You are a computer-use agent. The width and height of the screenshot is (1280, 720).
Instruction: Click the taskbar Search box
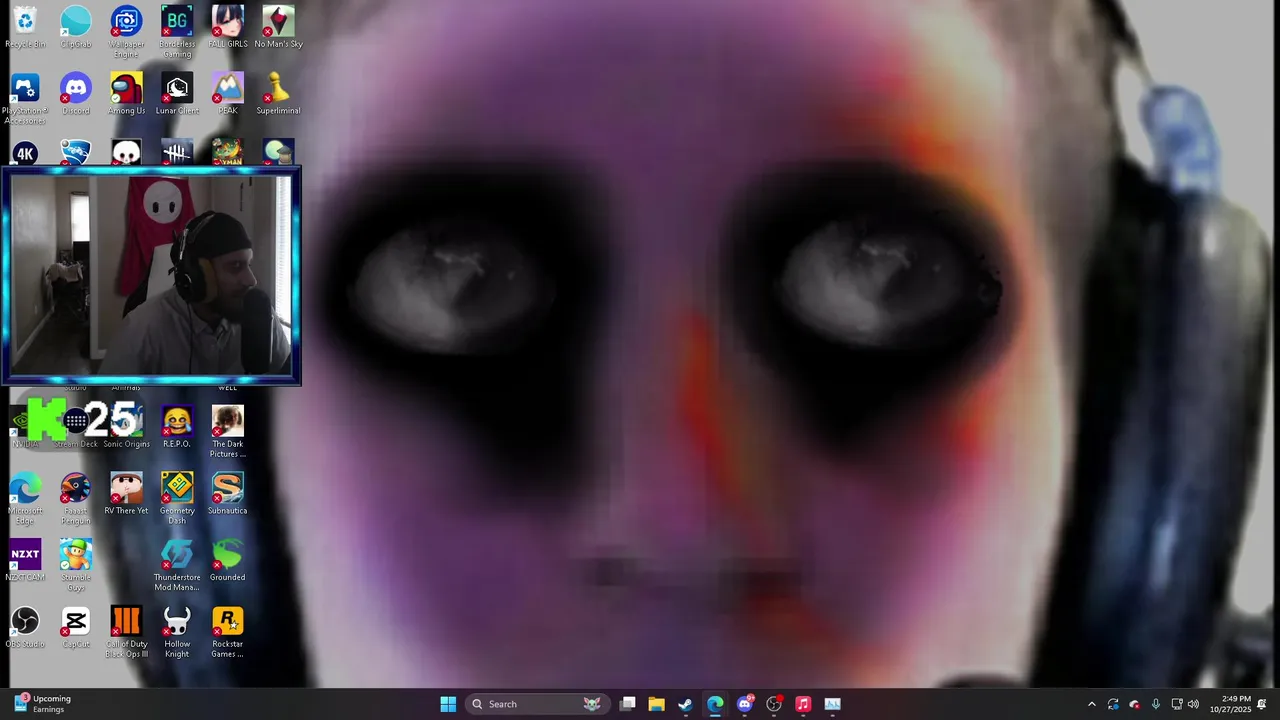(x=537, y=704)
